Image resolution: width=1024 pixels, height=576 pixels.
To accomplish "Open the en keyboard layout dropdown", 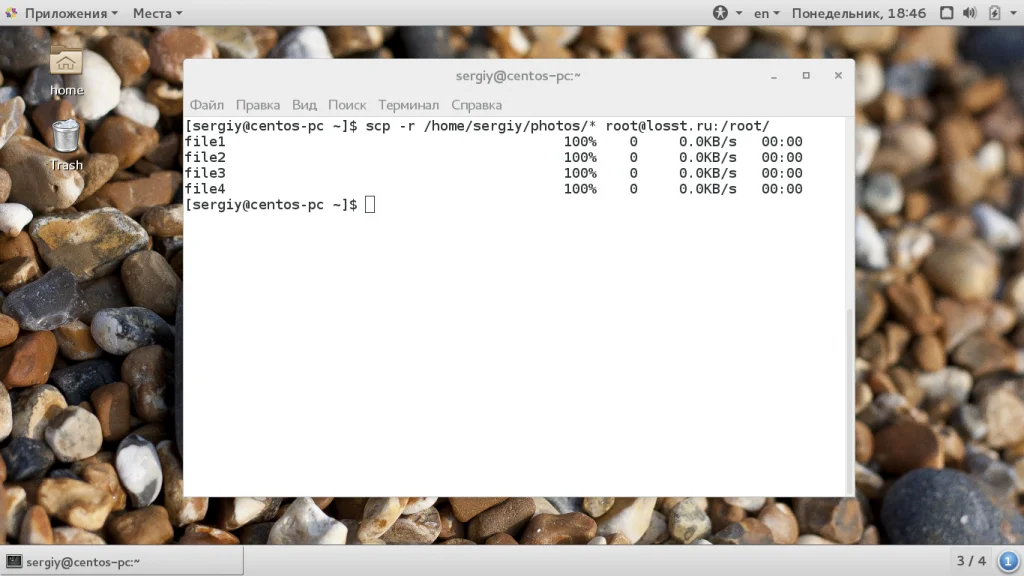I will click(x=767, y=13).
